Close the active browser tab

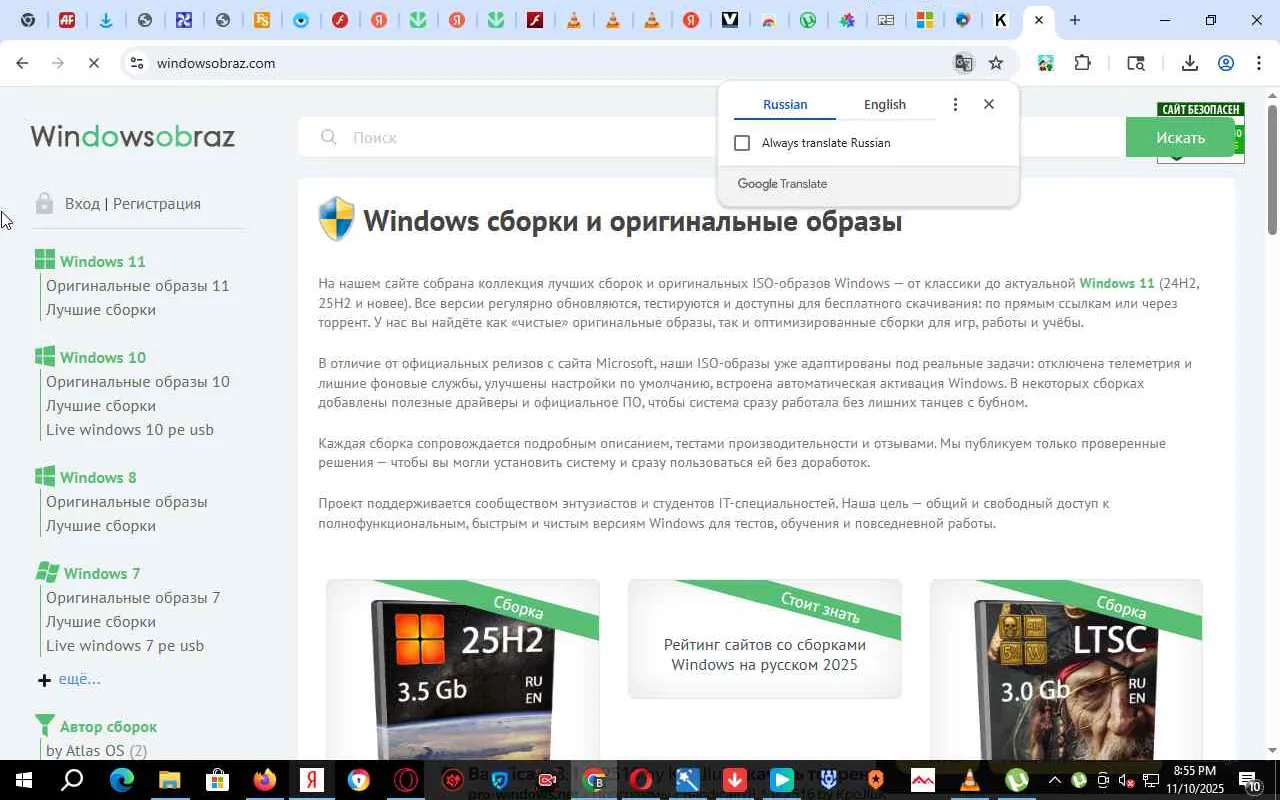coord(1039,20)
